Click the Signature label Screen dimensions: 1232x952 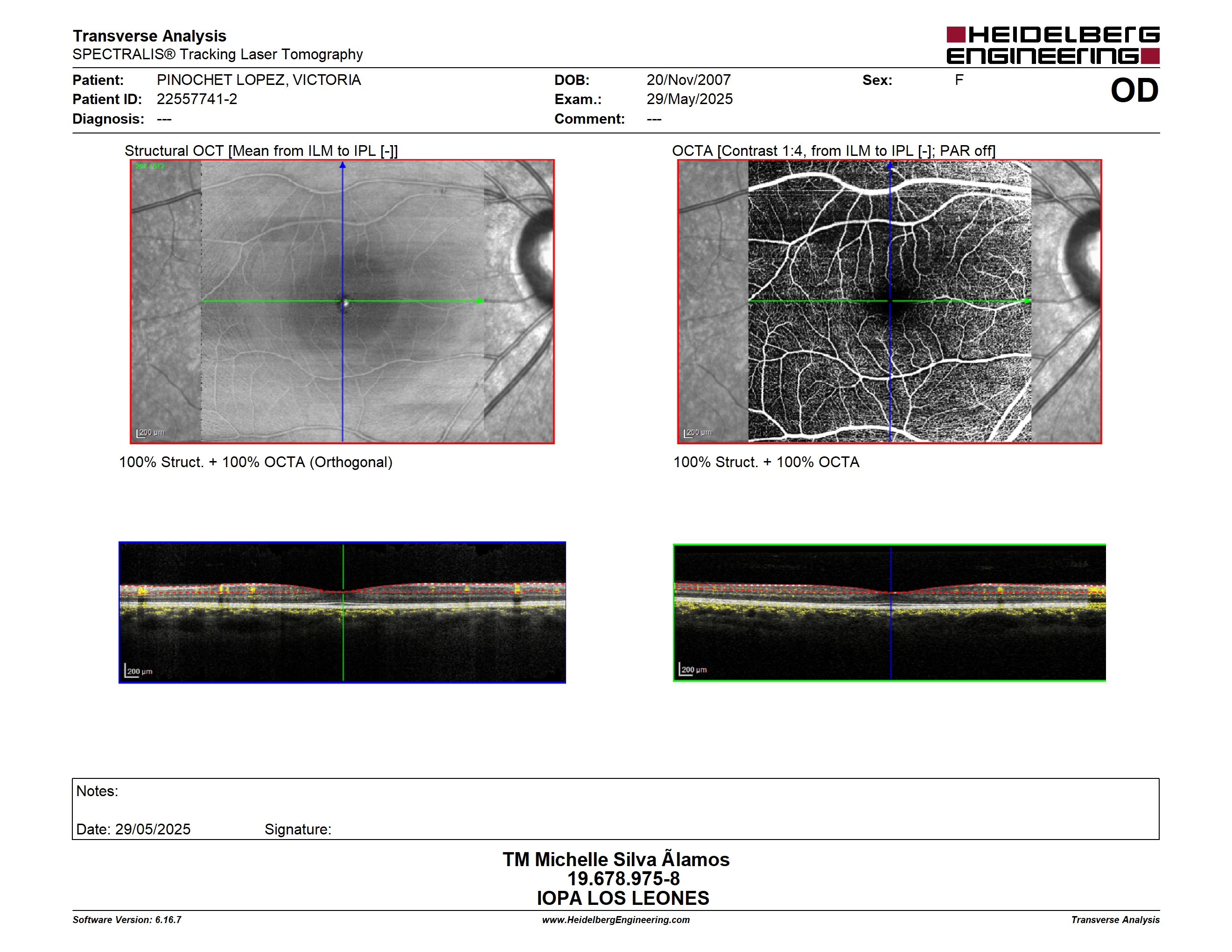pyautogui.click(x=298, y=829)
